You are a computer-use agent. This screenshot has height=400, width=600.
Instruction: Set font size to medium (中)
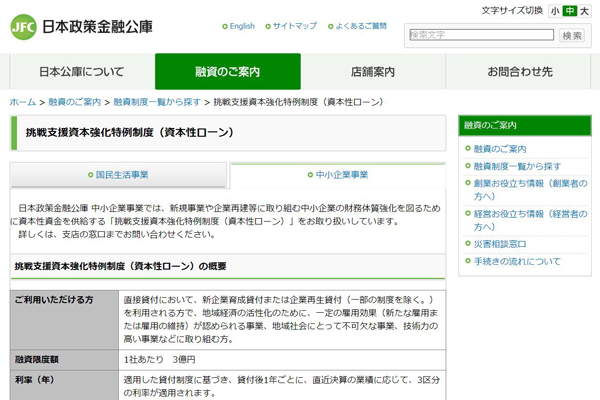[568, 11]
